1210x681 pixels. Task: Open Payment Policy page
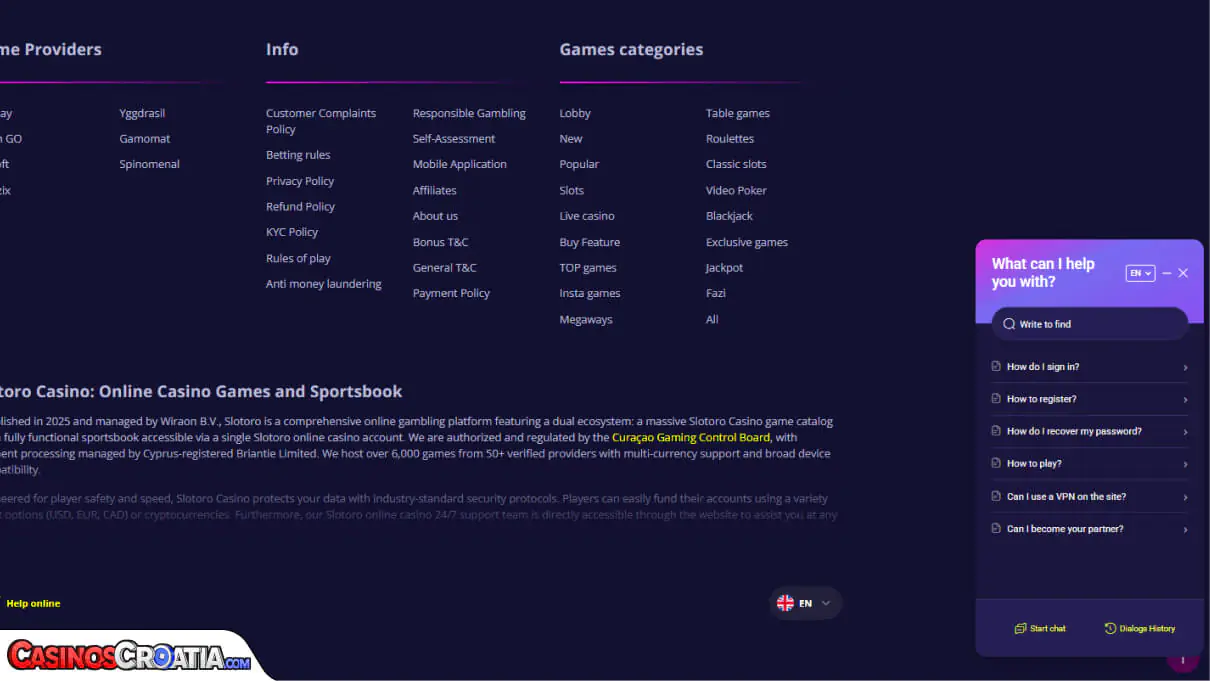452,293
